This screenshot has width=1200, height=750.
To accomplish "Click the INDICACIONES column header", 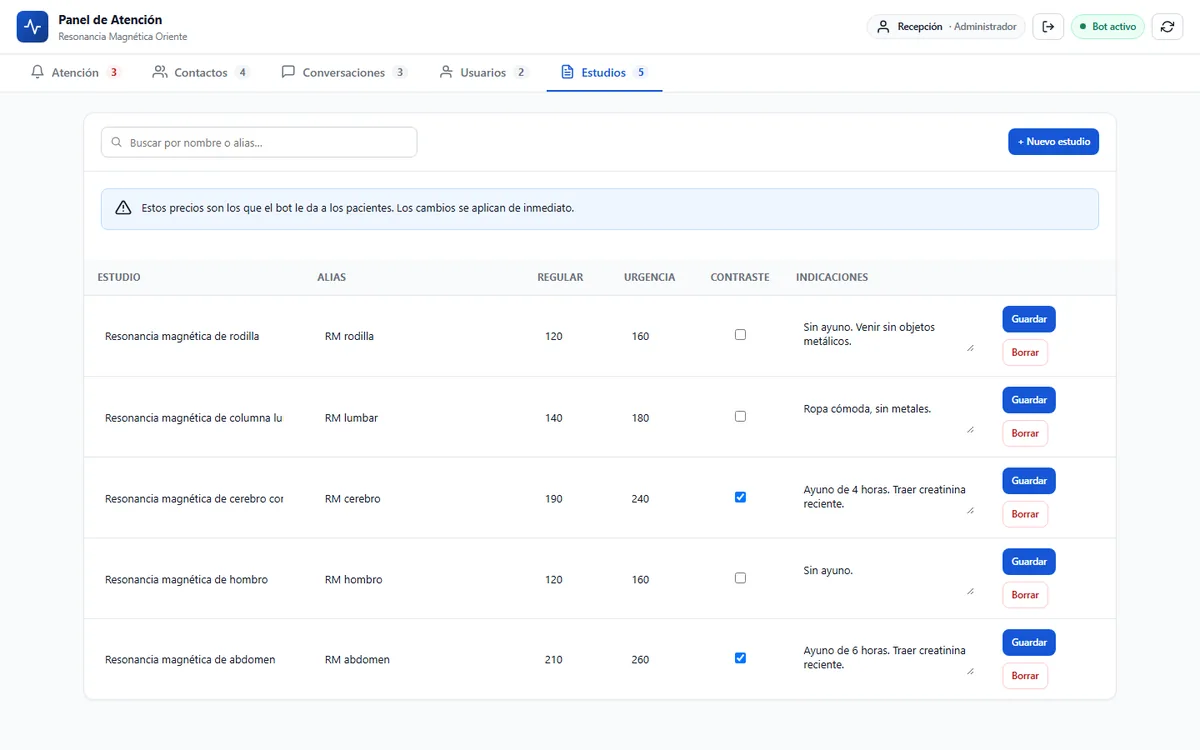I will click(x=832, y=277).
